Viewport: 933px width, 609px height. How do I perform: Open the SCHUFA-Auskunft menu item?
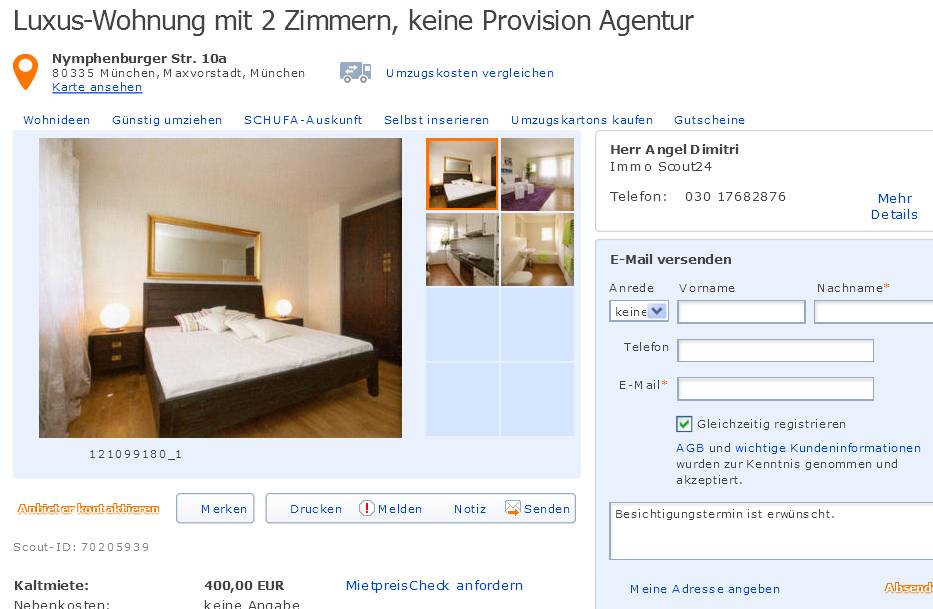[303, 120]
